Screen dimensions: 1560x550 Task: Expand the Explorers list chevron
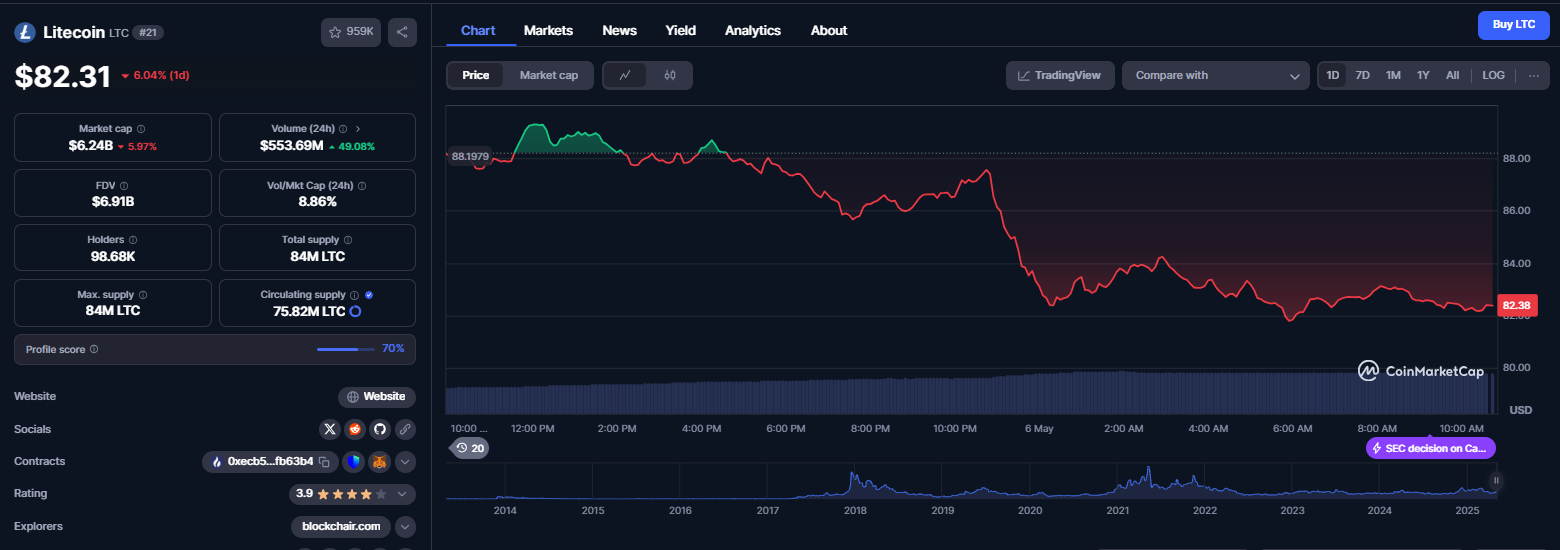point(405,526)
